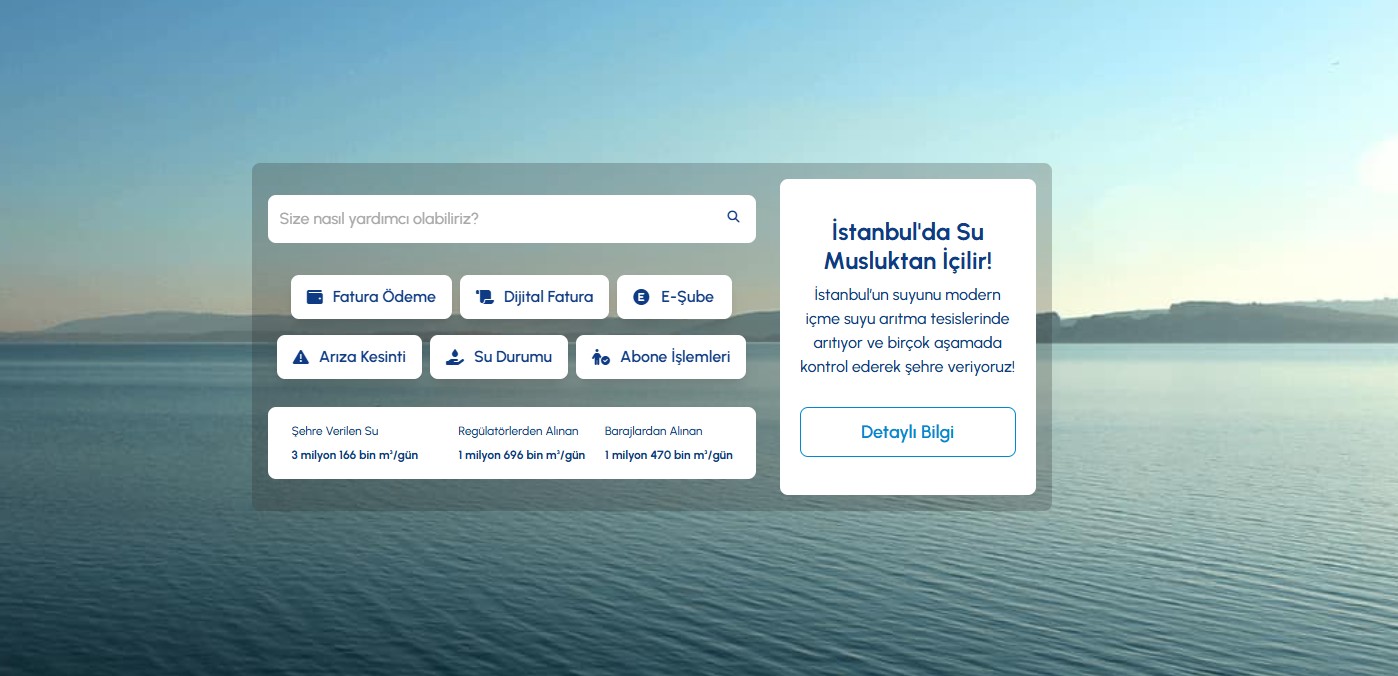Focus the 'Size nasıl yardımcı olabiliriz?' search field
Screen dimensions: 1398x676
point(495,218)
